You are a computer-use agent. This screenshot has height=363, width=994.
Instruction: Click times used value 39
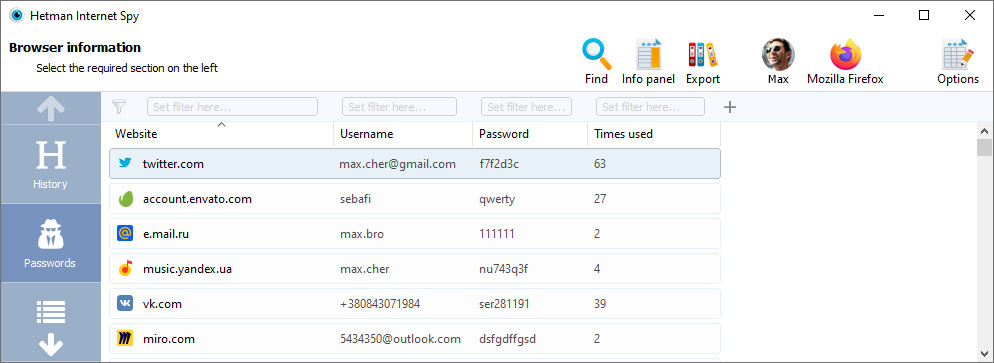click(x=600, y=304)
